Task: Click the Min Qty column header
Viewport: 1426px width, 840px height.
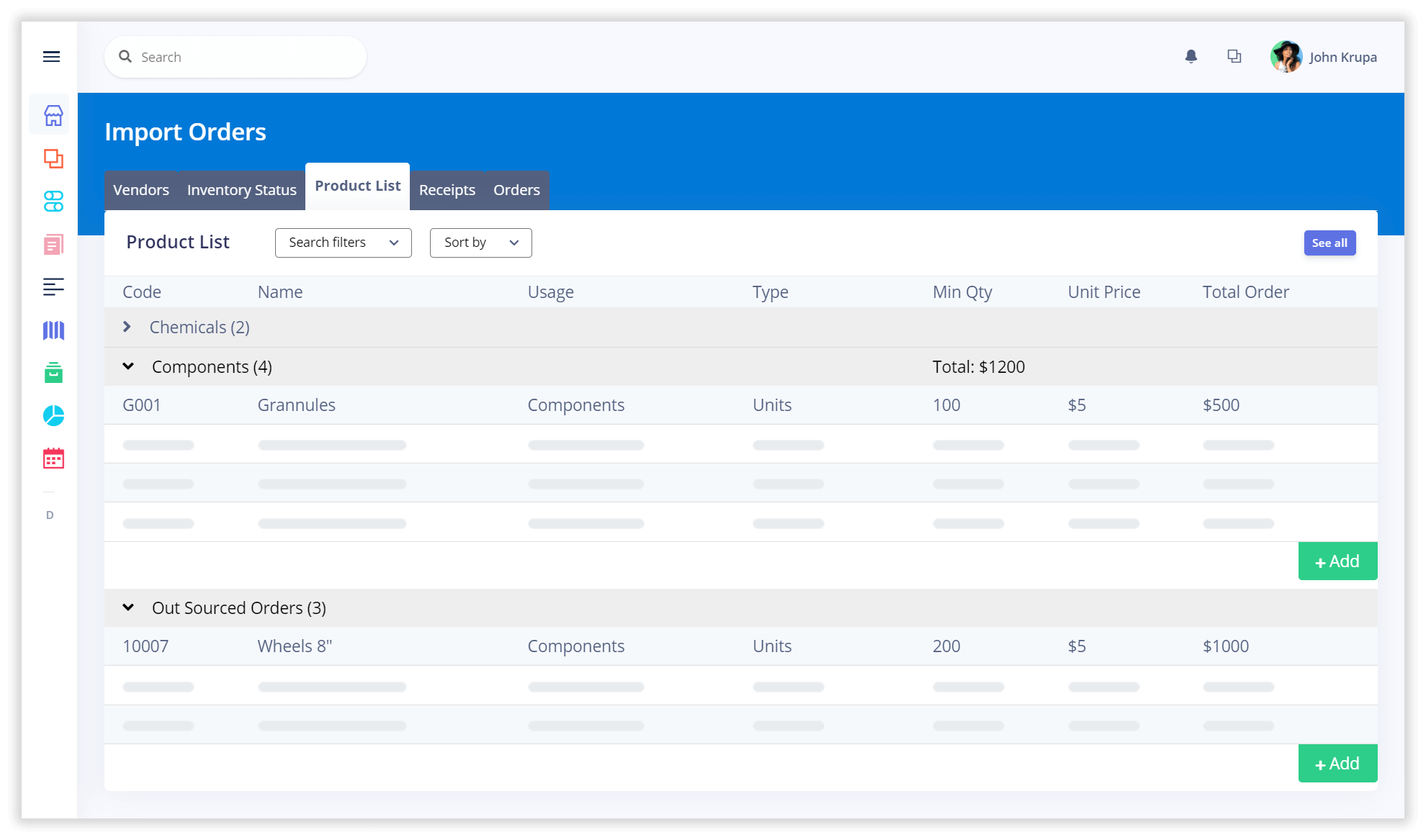Action: click(962, 292)
